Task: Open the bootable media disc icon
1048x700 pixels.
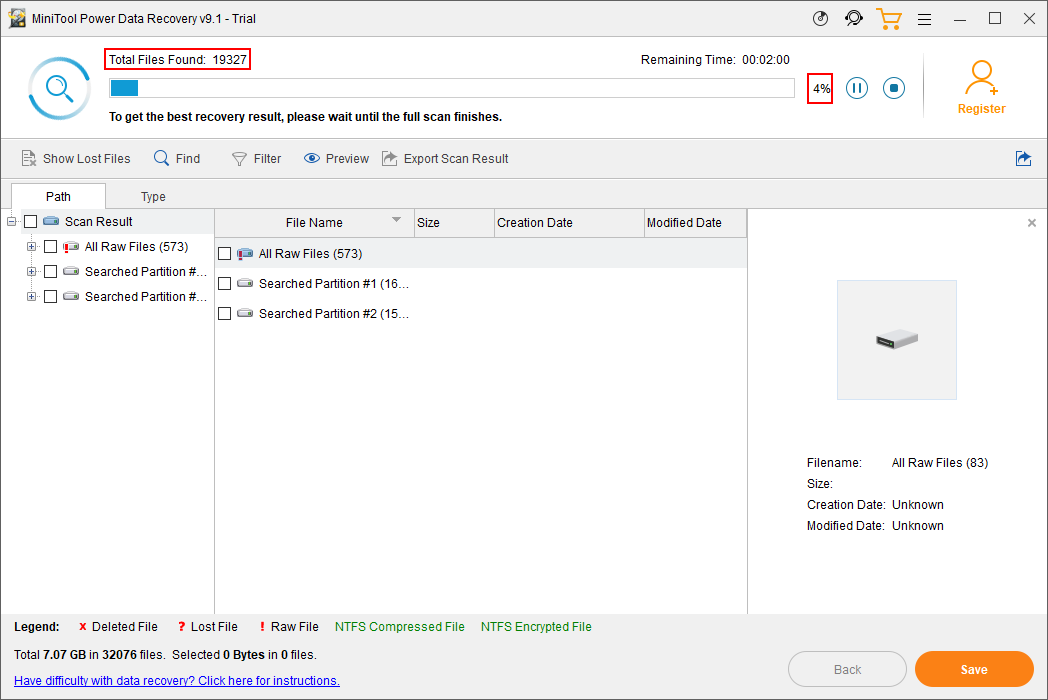Action: pyautogui.click(x=820, y=19)
